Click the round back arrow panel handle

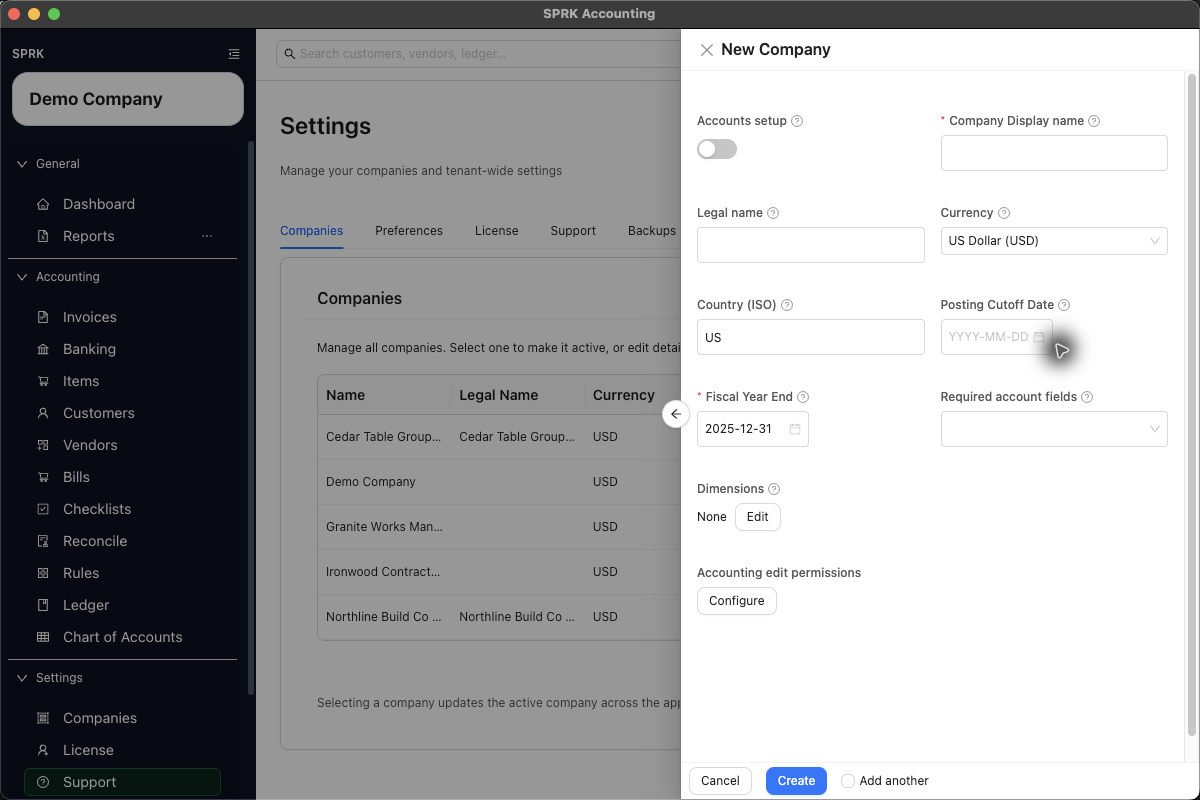(x=676, y=414)
